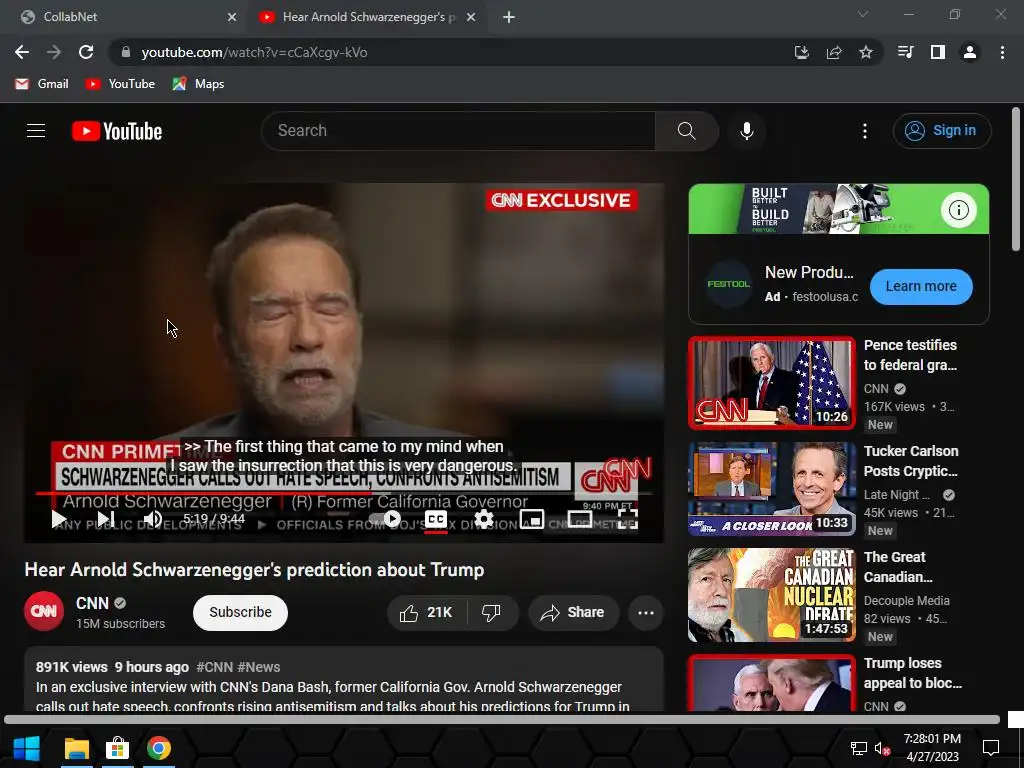Share this video
This screenshot has height=768, width=1024.
[x=573, y=613]
